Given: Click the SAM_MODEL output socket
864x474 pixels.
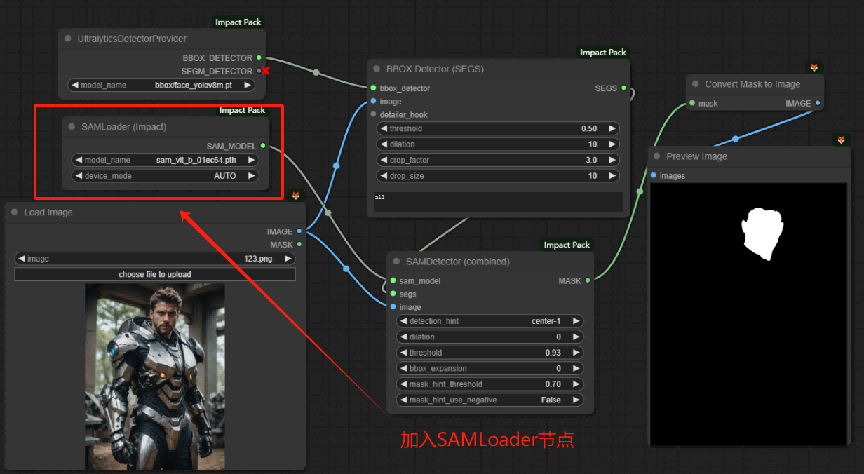Looking at the screenshot, I should click(263, 146).
